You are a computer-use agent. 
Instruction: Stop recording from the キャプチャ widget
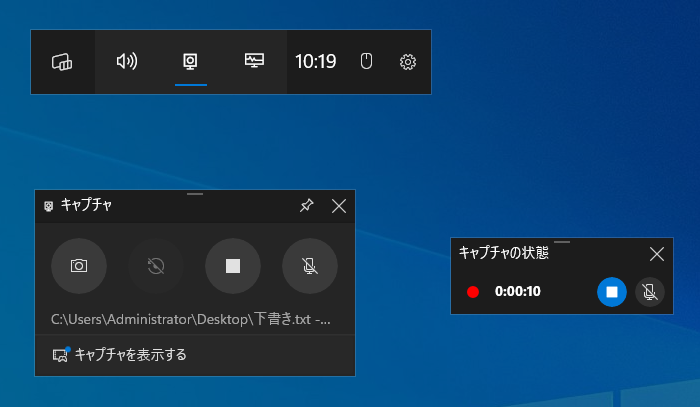coord(233,266)
